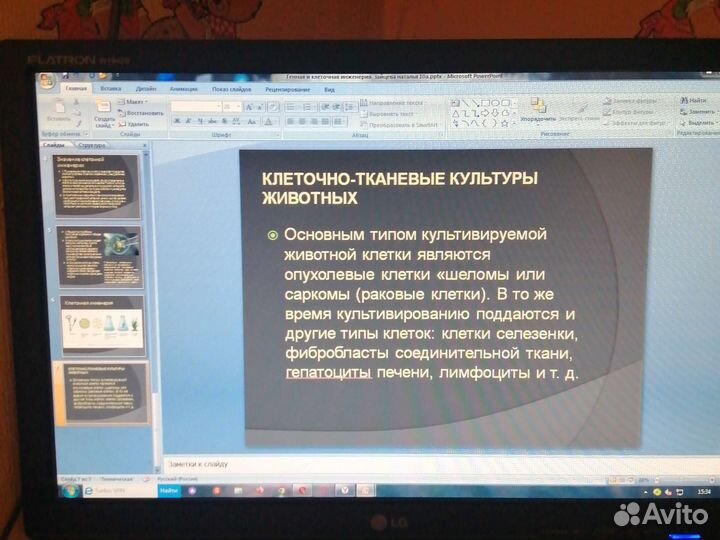The width and height of the screenshot is (720, 540).
Task: Click the underlined word гепатоциты on slide
Action: (x=328, y=372)
